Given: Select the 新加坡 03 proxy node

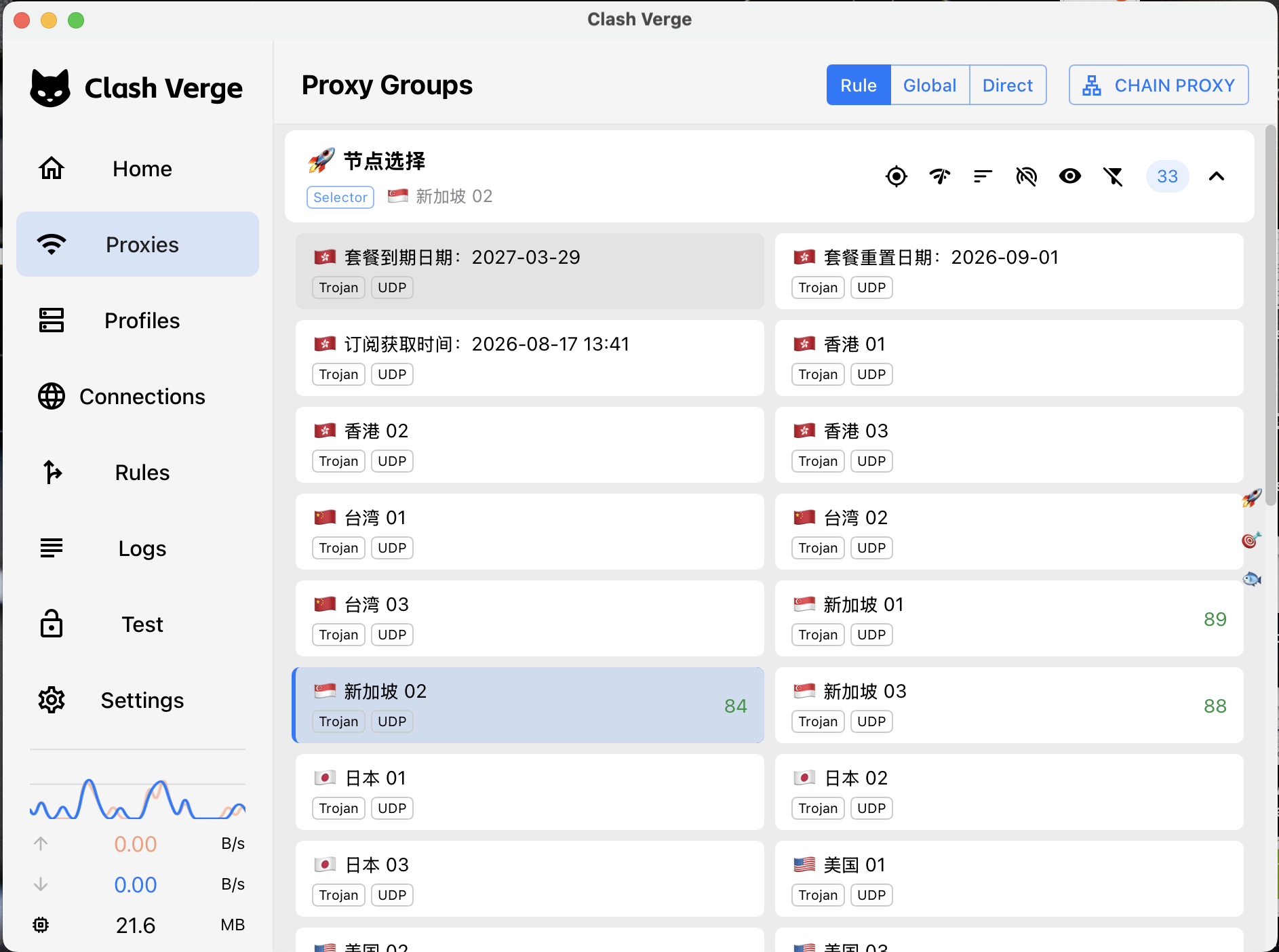Looking at the screenshot, I should (1009, 705).
